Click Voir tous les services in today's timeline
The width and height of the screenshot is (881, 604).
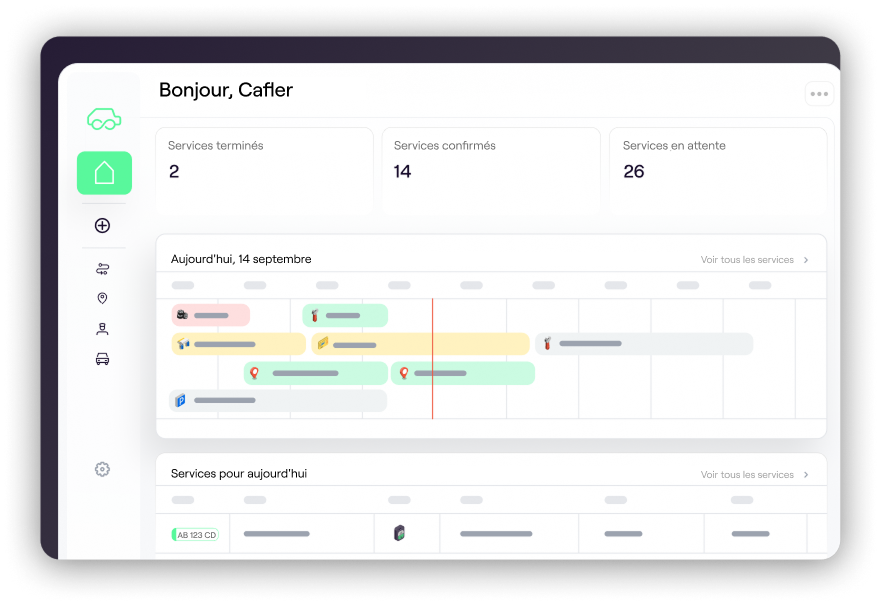pyautogui.click(x=747, y=260)
